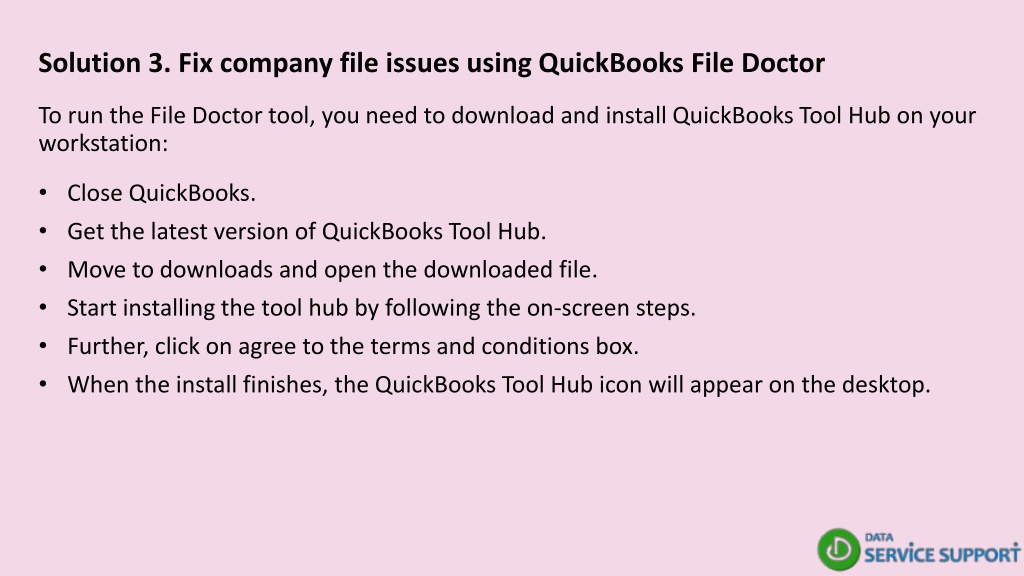Click the intro paragraph about File Doctor tool

coord(507,129)
